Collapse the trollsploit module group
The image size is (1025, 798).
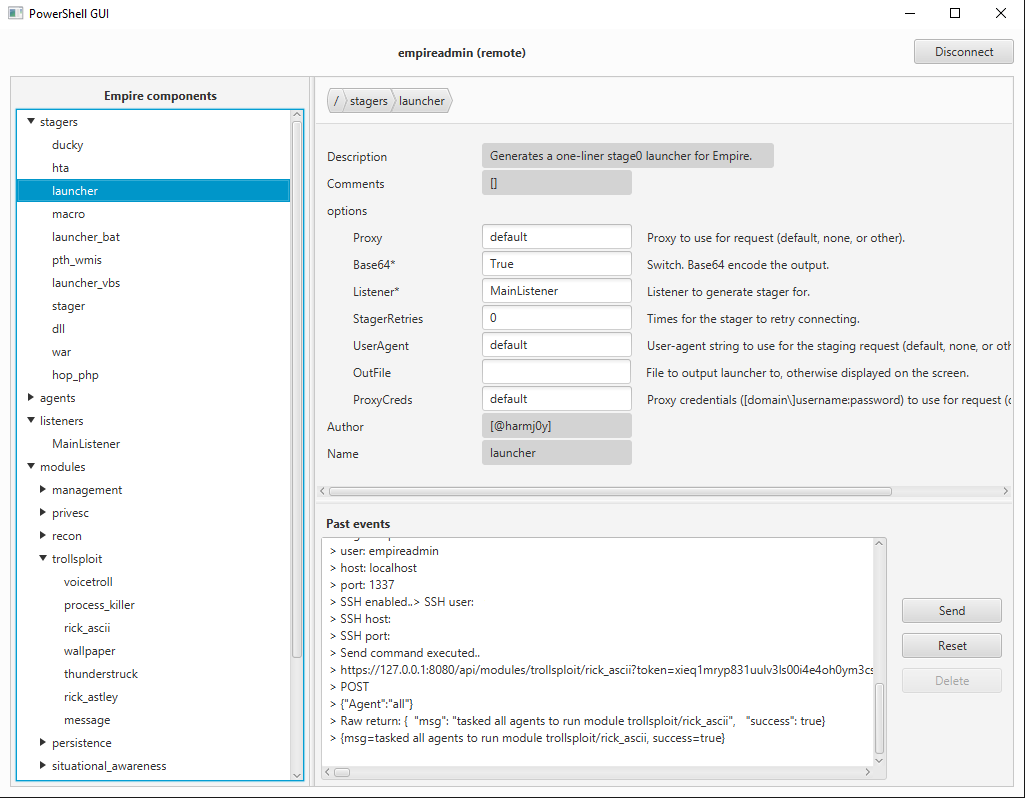pyautogui.click(x=42, y=558)
